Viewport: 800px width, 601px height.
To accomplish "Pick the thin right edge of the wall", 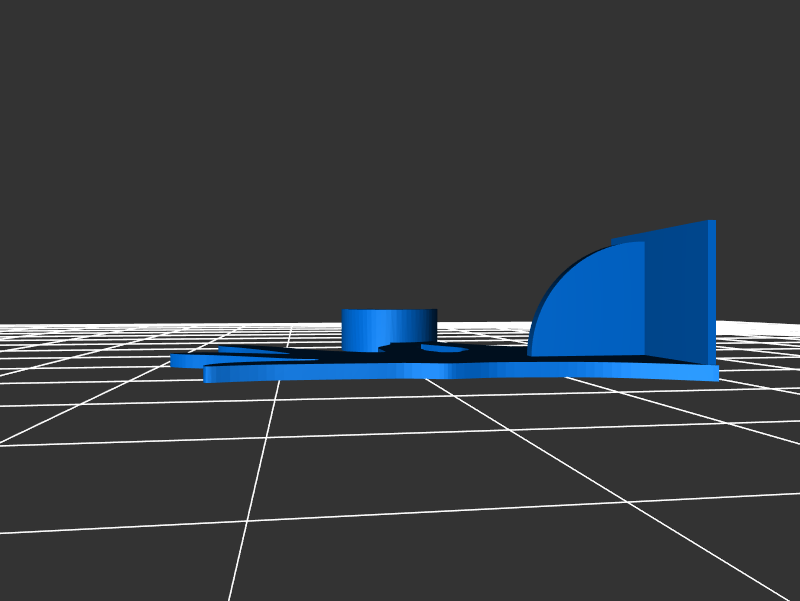I will pyautogui.click(x=711, y=292).
